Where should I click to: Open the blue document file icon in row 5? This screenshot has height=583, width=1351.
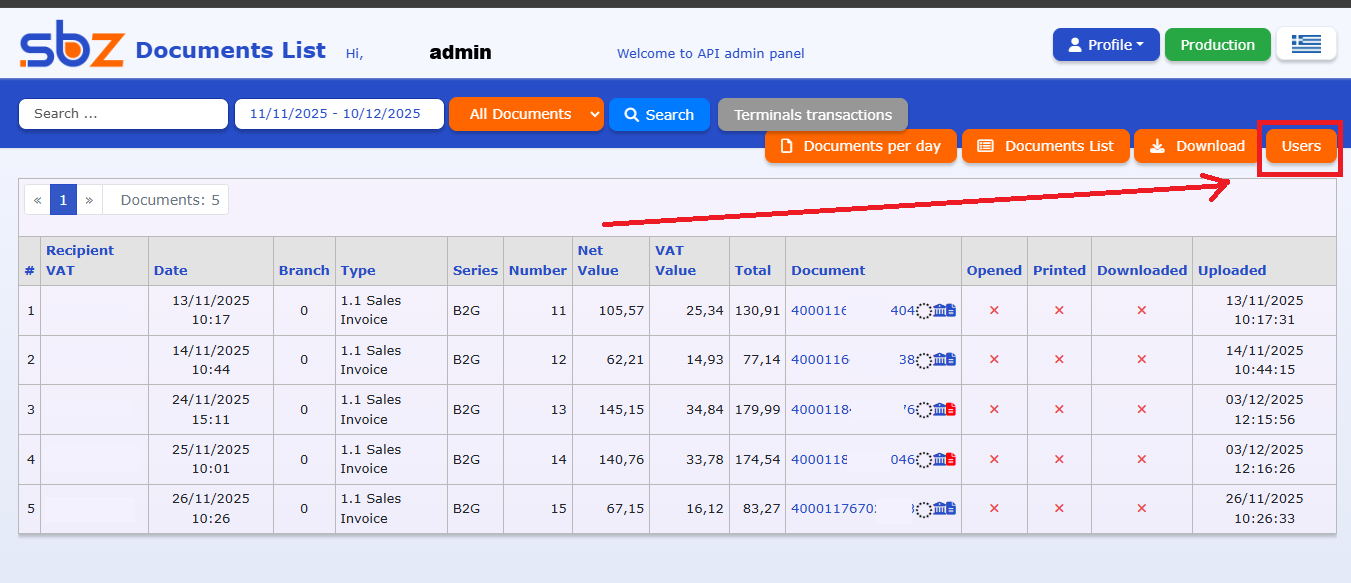pyautogui.click(x=951, y=509)
